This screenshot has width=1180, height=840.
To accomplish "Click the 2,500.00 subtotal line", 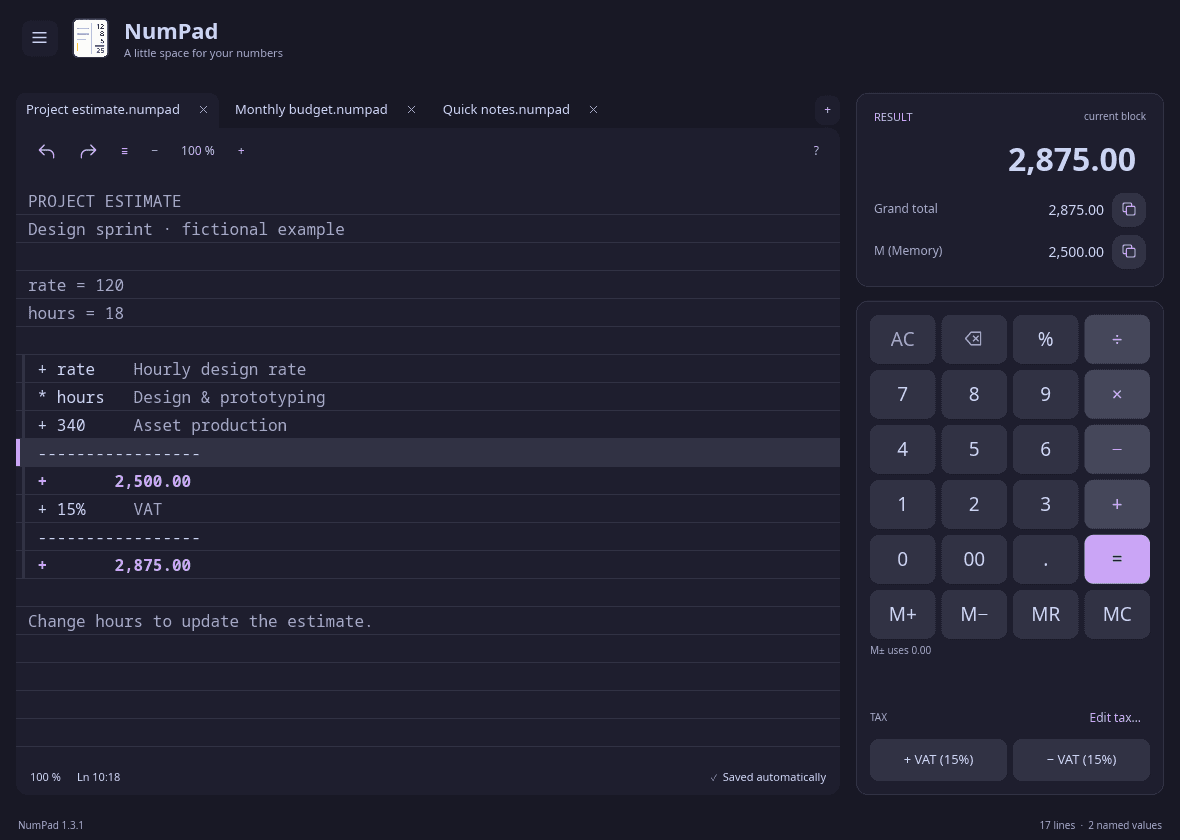I will click(x=427, y=481).
